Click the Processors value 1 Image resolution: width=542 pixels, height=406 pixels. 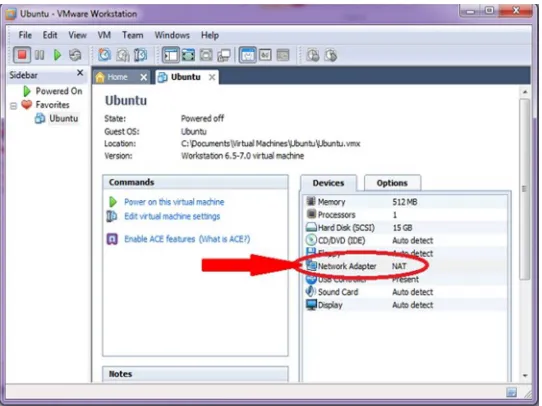pos(394,215)
